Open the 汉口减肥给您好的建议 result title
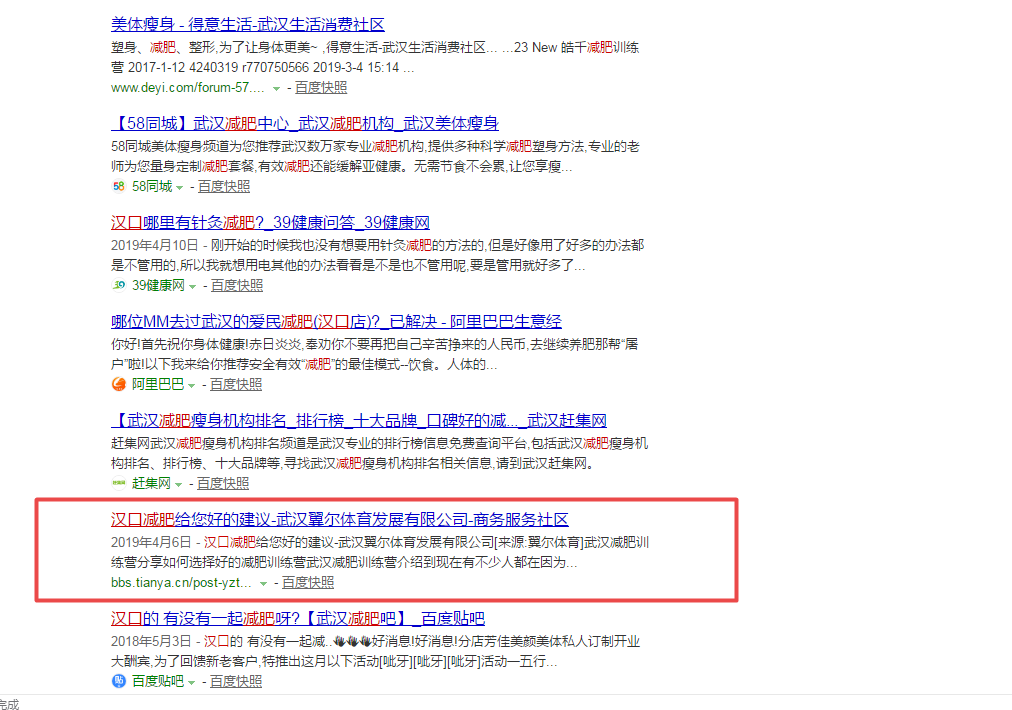 (x=339, y=520)
